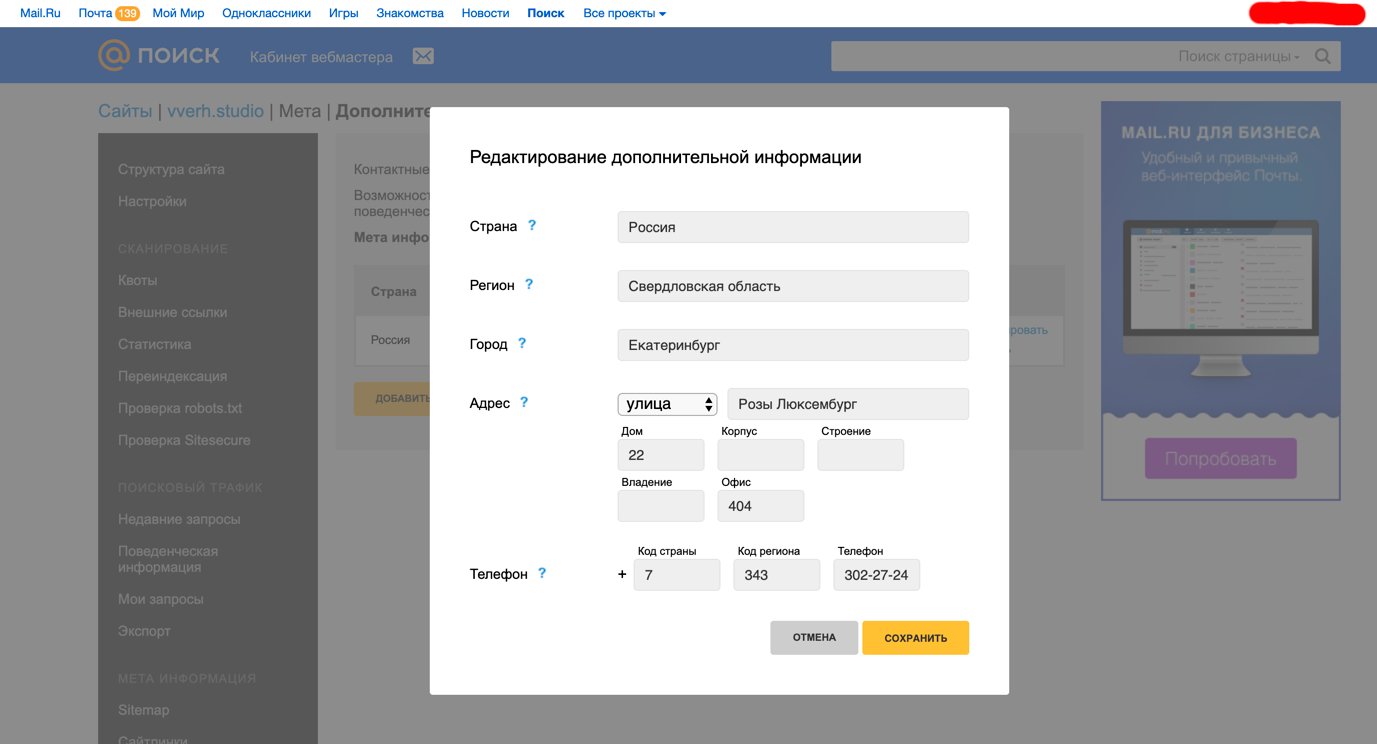
Task: Open Квоты in sidebar
Action: 137,280
